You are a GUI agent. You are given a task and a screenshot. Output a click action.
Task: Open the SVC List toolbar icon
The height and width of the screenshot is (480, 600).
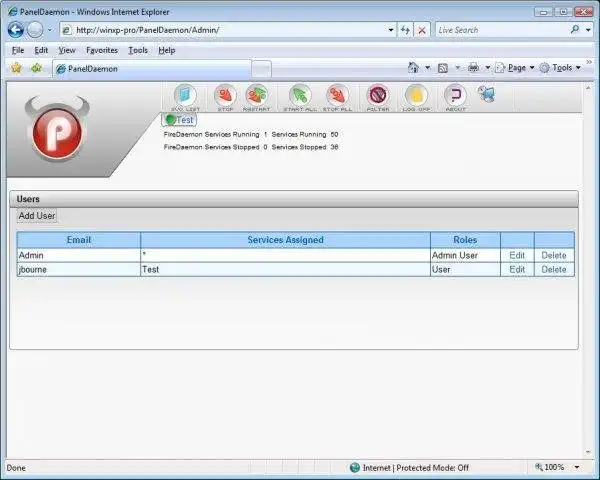pos(186,98)
